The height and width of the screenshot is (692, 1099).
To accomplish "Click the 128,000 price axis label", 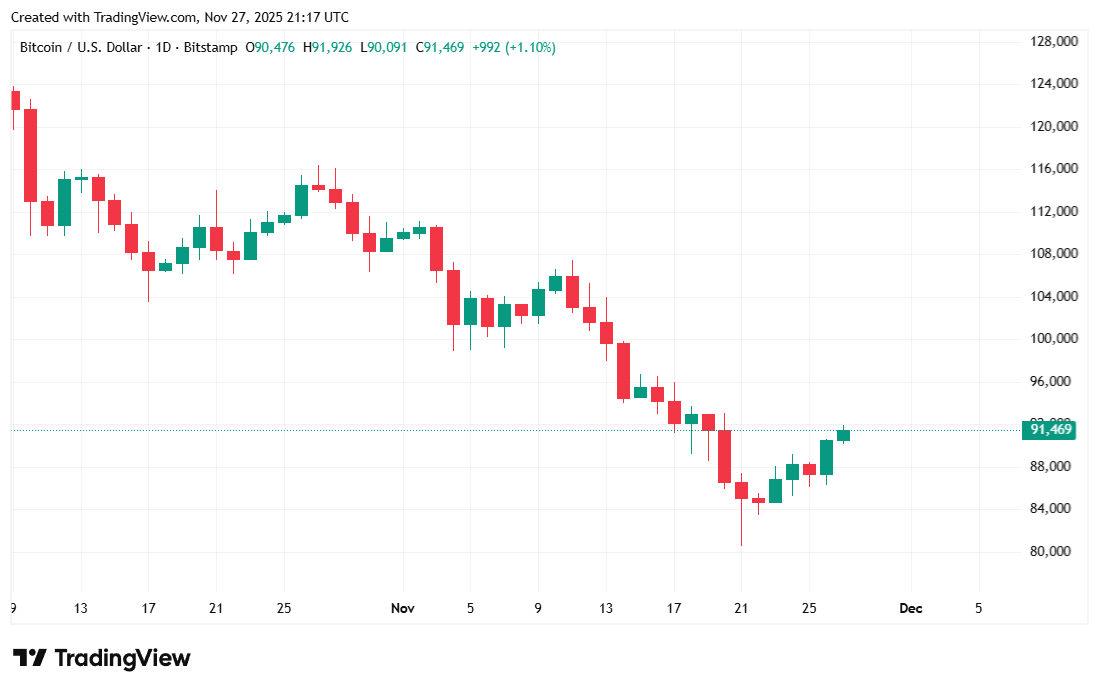I will 1052,41.
